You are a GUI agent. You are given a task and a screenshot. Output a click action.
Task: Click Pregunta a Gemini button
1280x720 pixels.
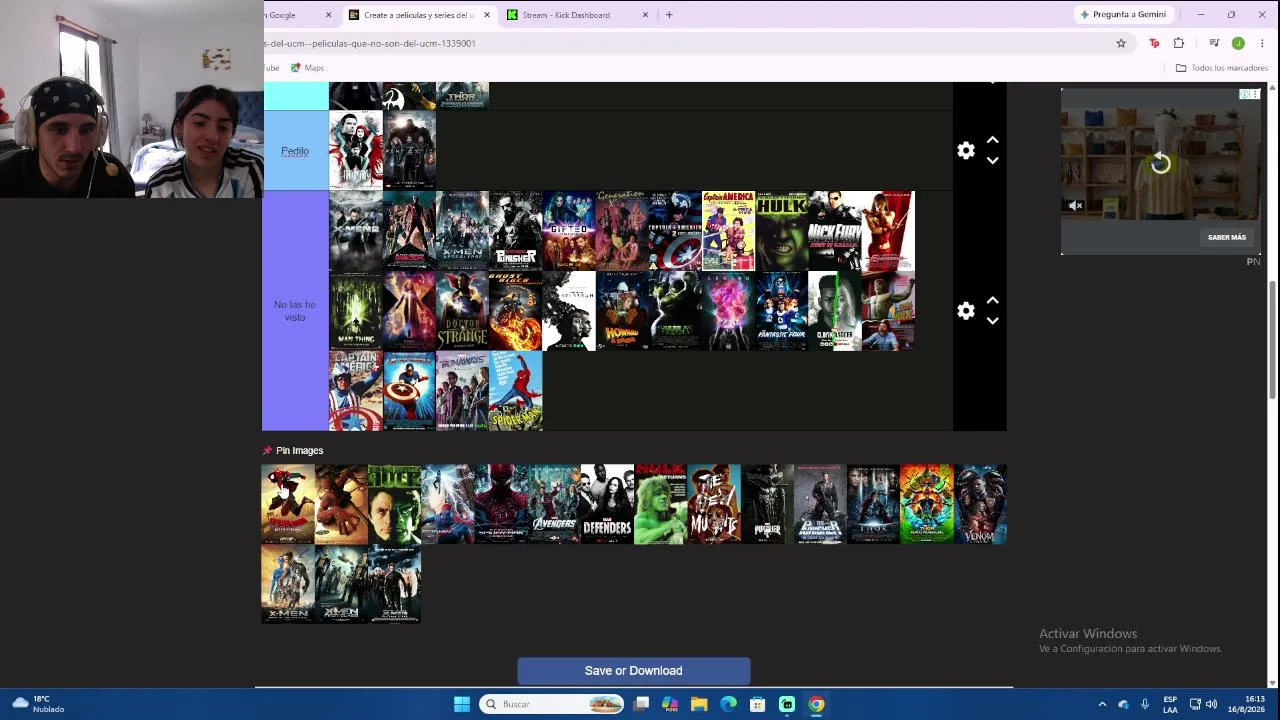(1123, 15)
